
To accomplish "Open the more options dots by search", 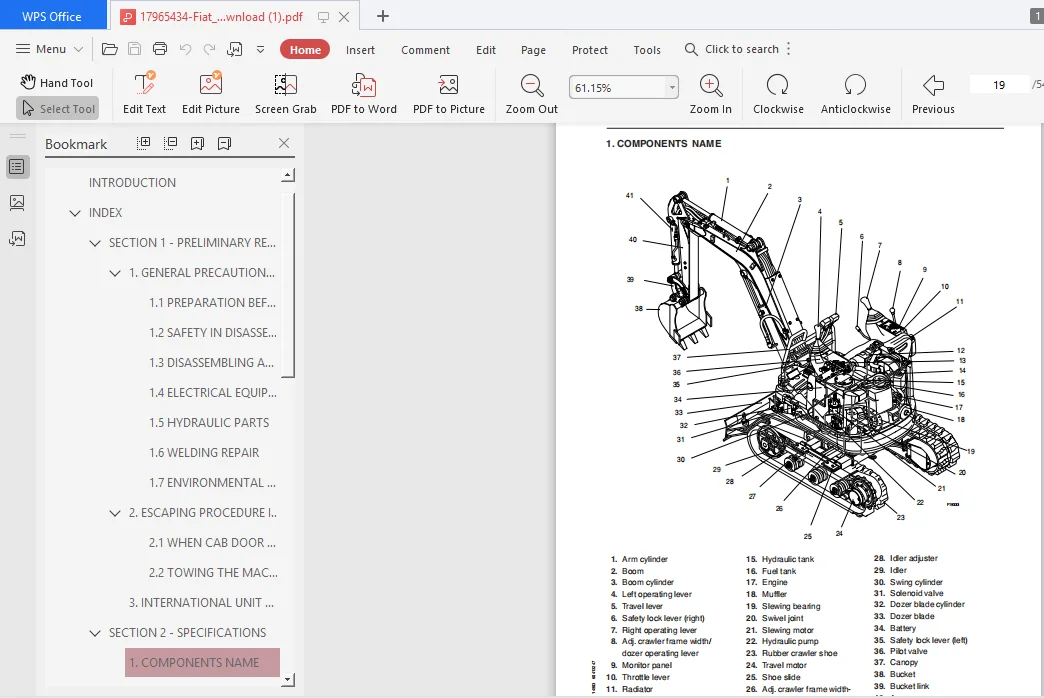I will coord(789,49).
